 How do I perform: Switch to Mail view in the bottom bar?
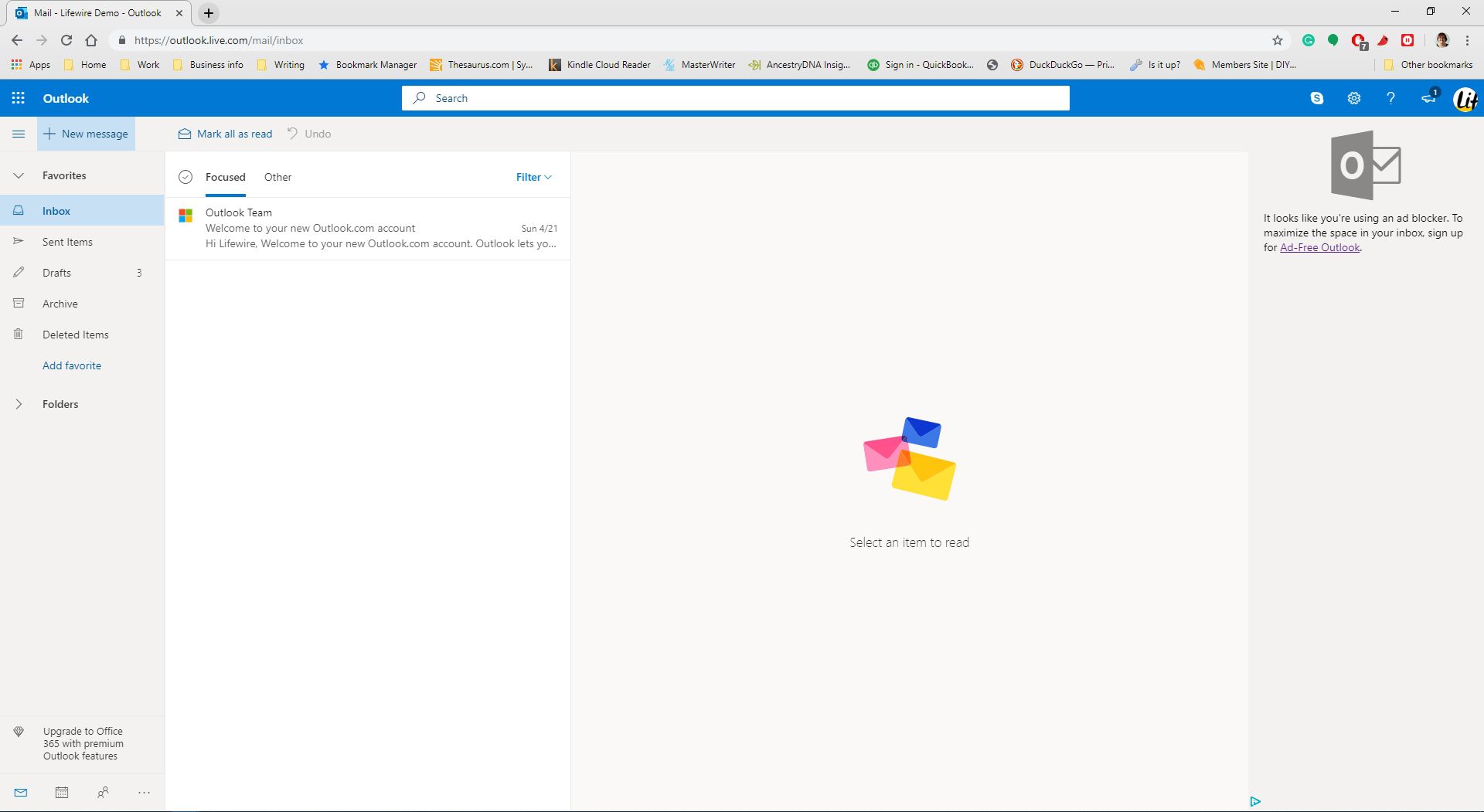[21, 793]
